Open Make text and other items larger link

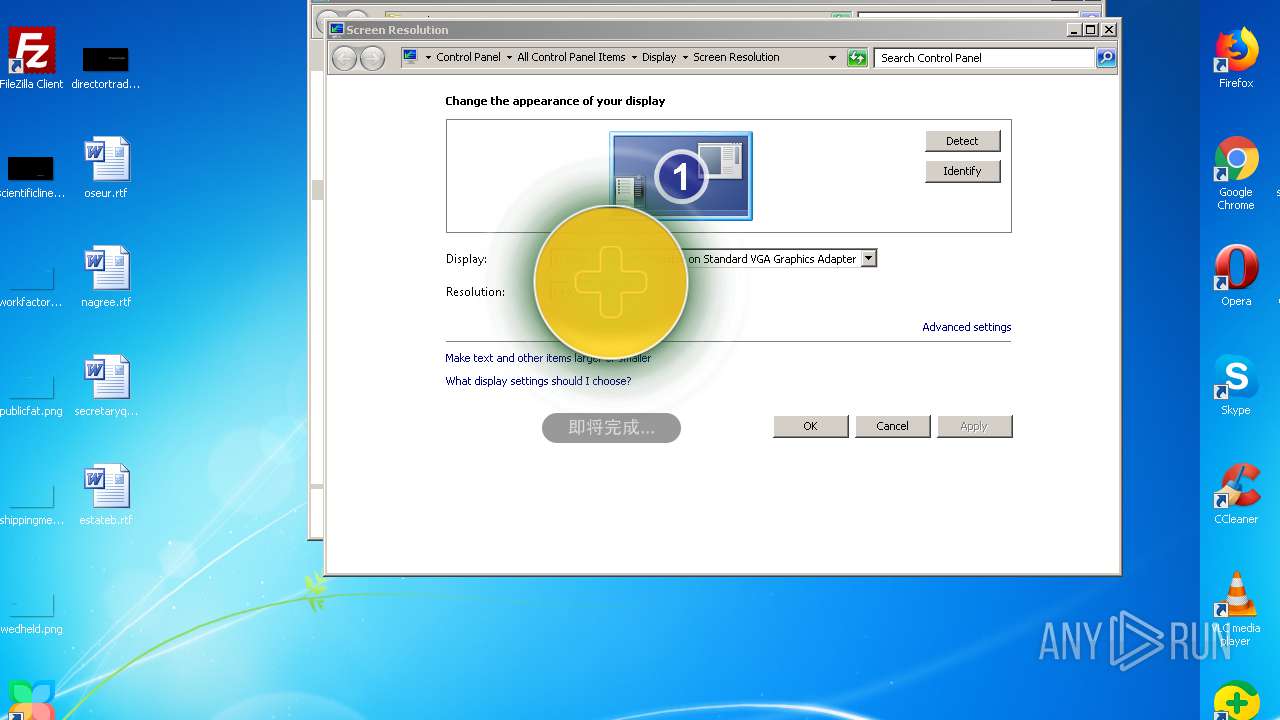548,358
